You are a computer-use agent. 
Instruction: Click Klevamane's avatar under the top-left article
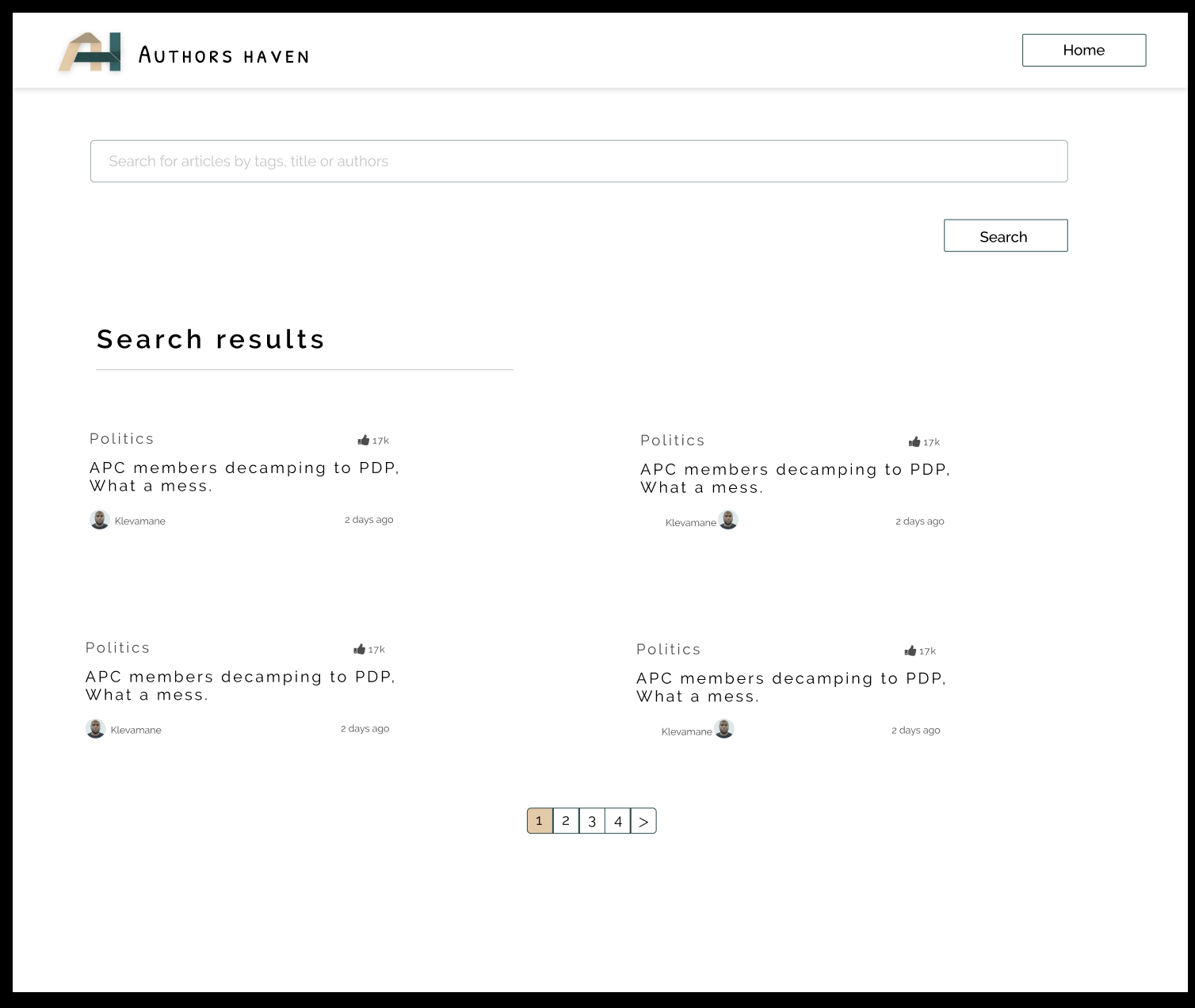coord(99,520)
